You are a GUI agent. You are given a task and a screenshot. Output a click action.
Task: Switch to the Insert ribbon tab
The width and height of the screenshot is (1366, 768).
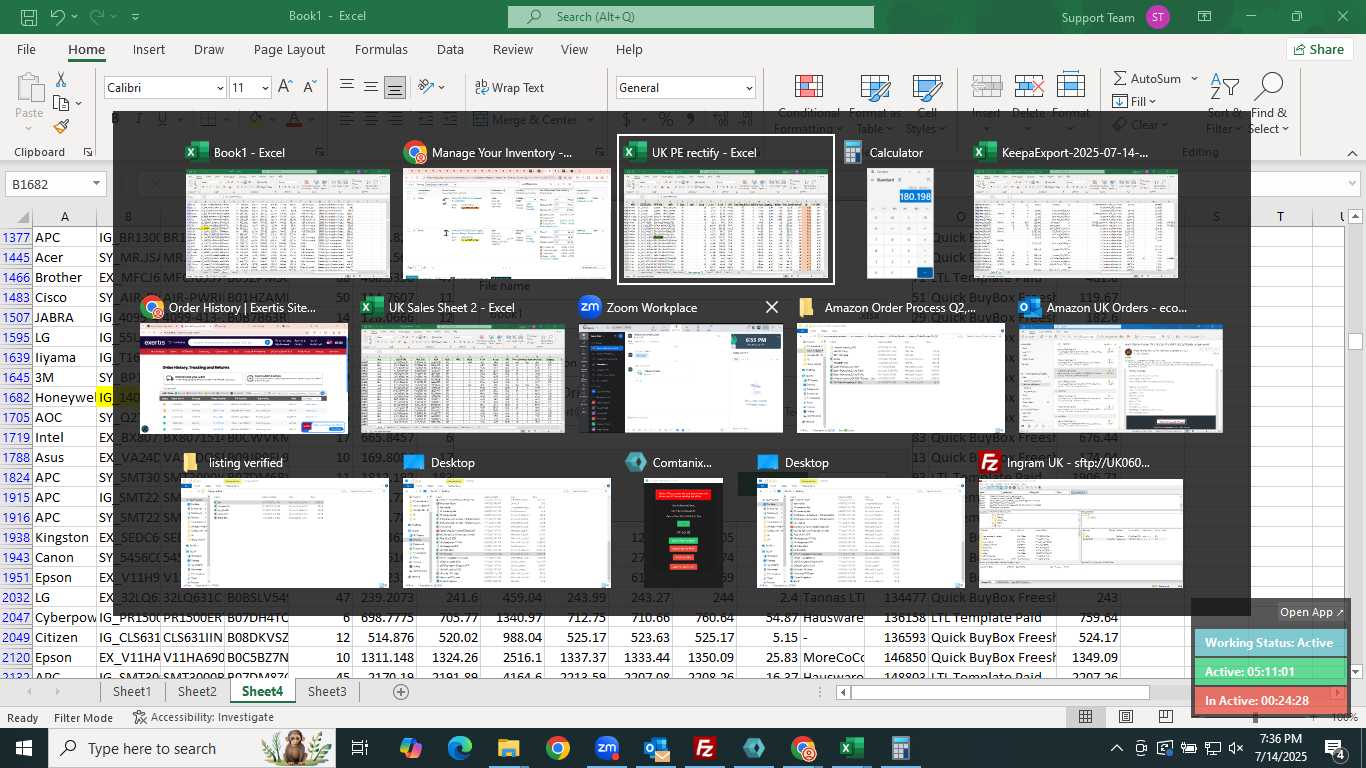click(149, 49)
